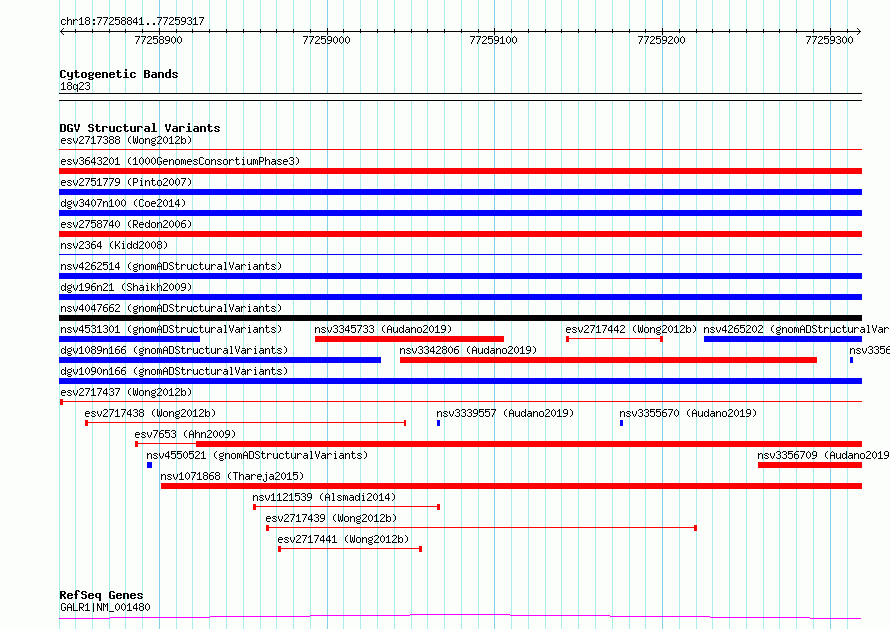
Task: Click the Cytogenetic Bands track heading
Action: (119, 74)
